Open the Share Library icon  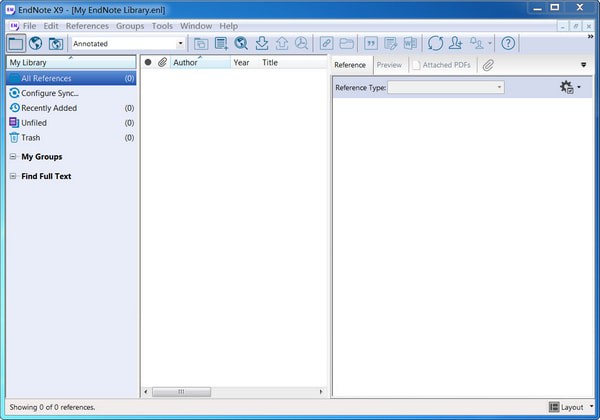[456, 43]
